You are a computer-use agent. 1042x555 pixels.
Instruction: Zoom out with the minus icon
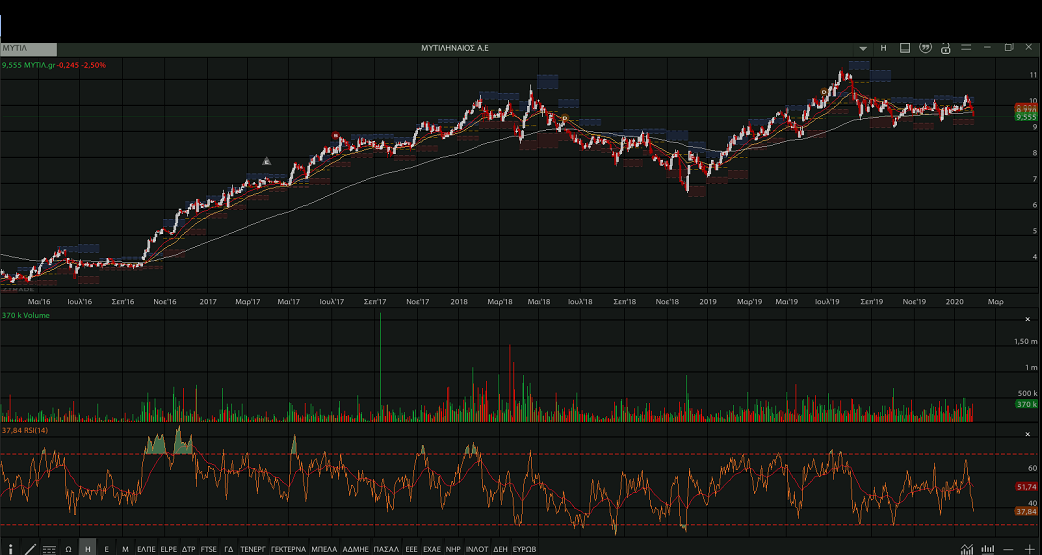1010,548
